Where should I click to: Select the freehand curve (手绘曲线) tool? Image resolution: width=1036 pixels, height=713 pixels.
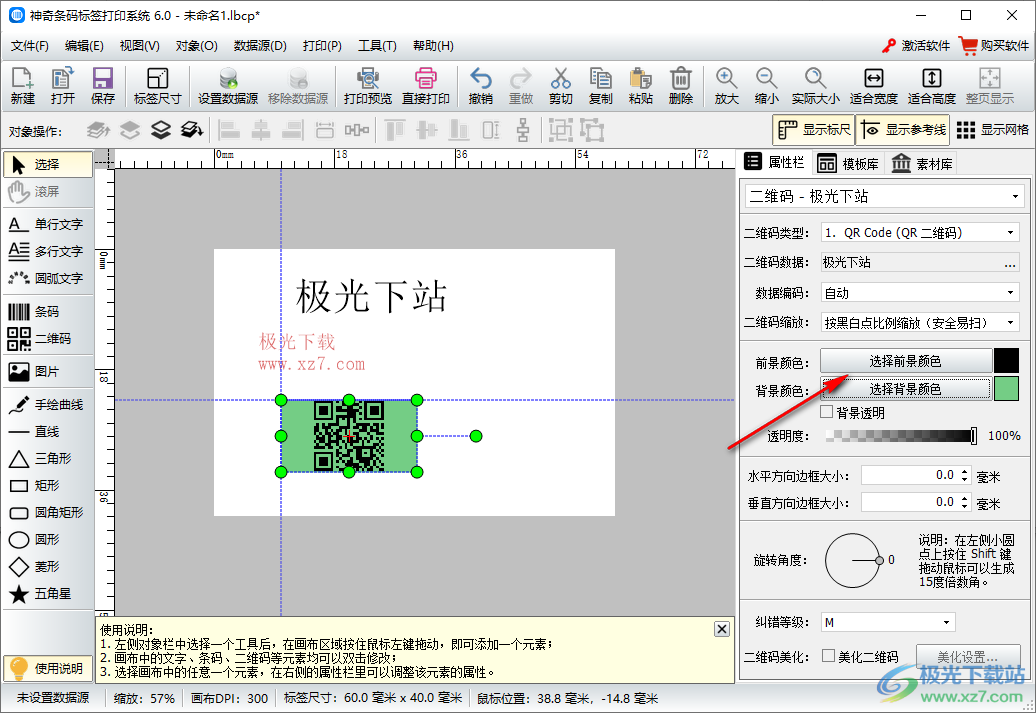coord(48,404)
